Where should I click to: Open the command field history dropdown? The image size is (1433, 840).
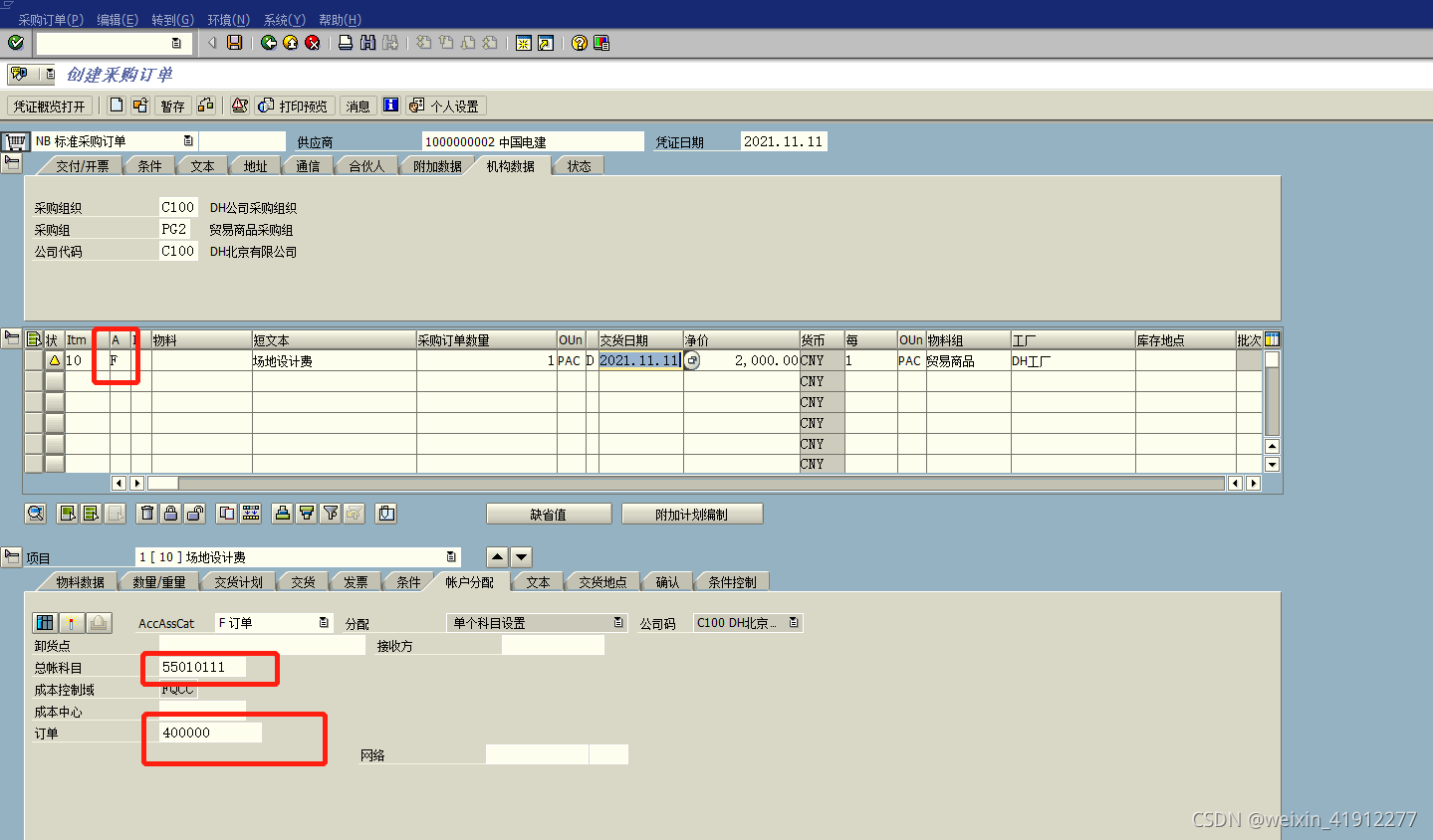[176, 43]
